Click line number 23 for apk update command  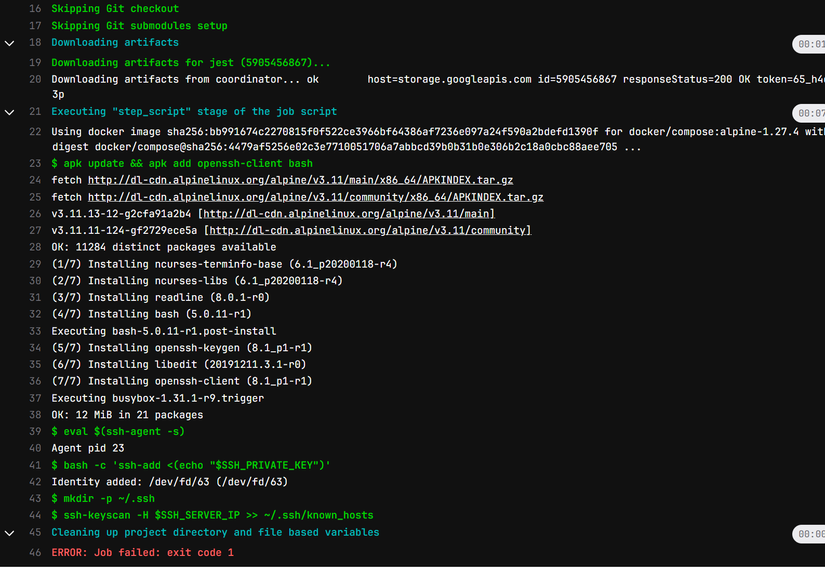pos(35,163)
